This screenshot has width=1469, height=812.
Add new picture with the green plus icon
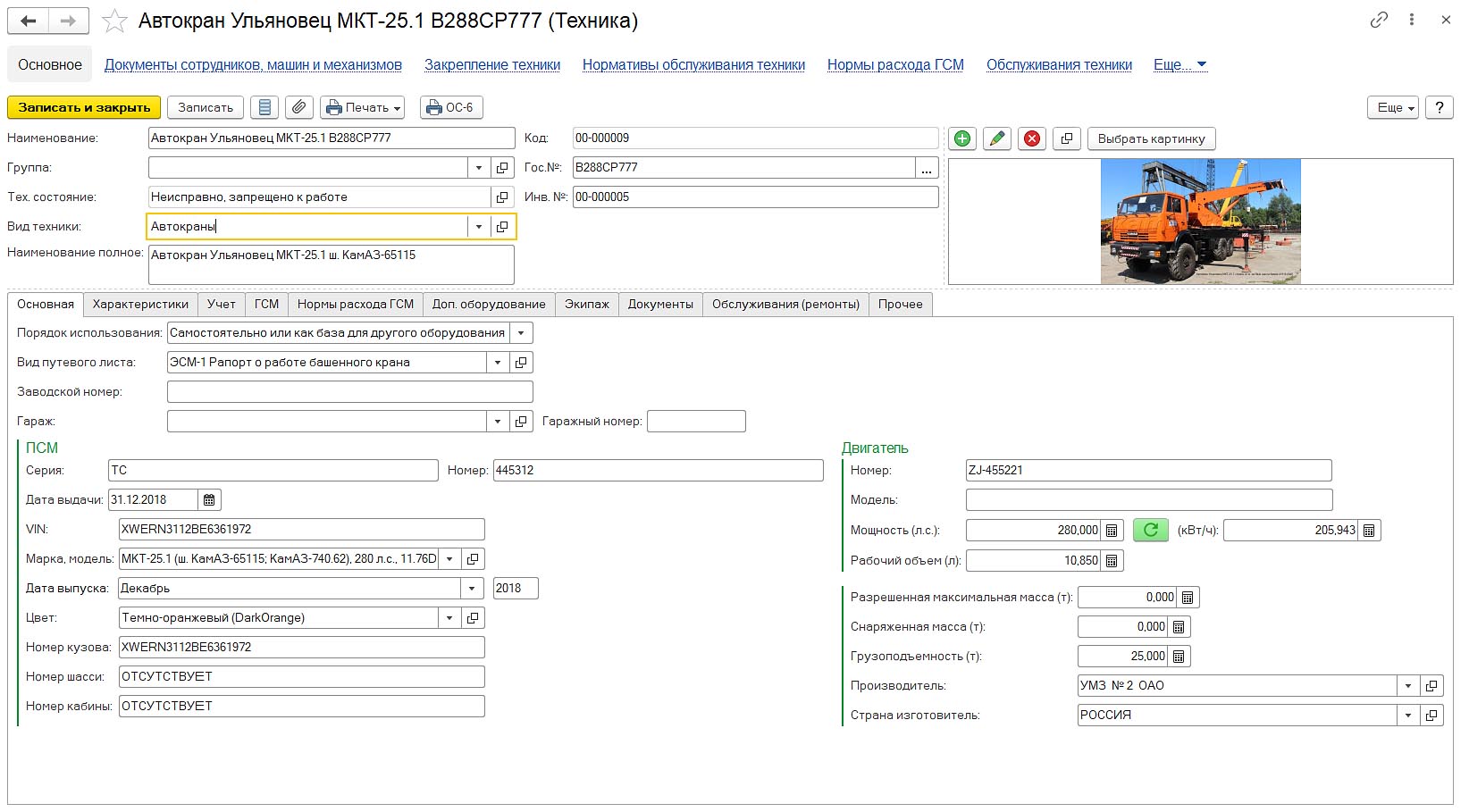(962, 138)
